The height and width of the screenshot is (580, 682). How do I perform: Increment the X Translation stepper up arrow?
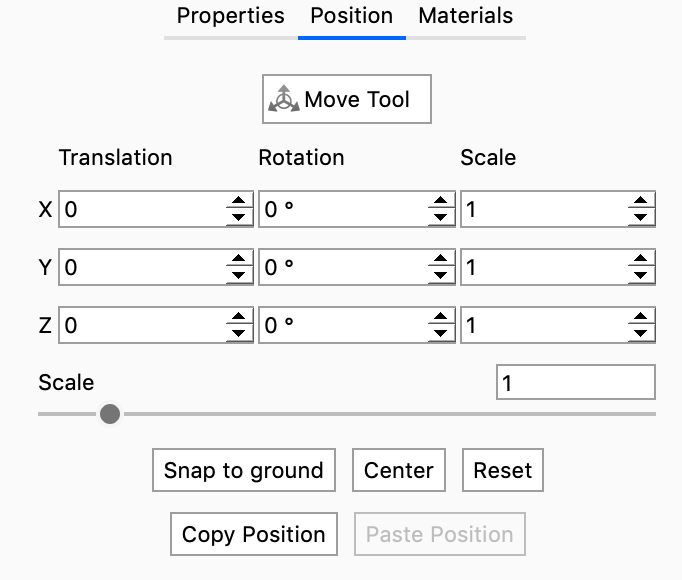pyautogui.click(x=238, y=203)
